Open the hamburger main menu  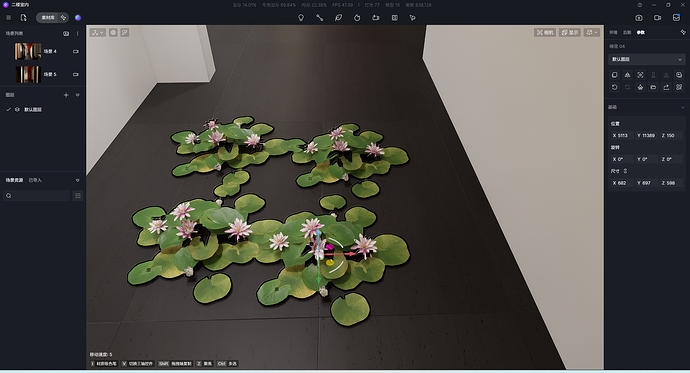[8, 18]
